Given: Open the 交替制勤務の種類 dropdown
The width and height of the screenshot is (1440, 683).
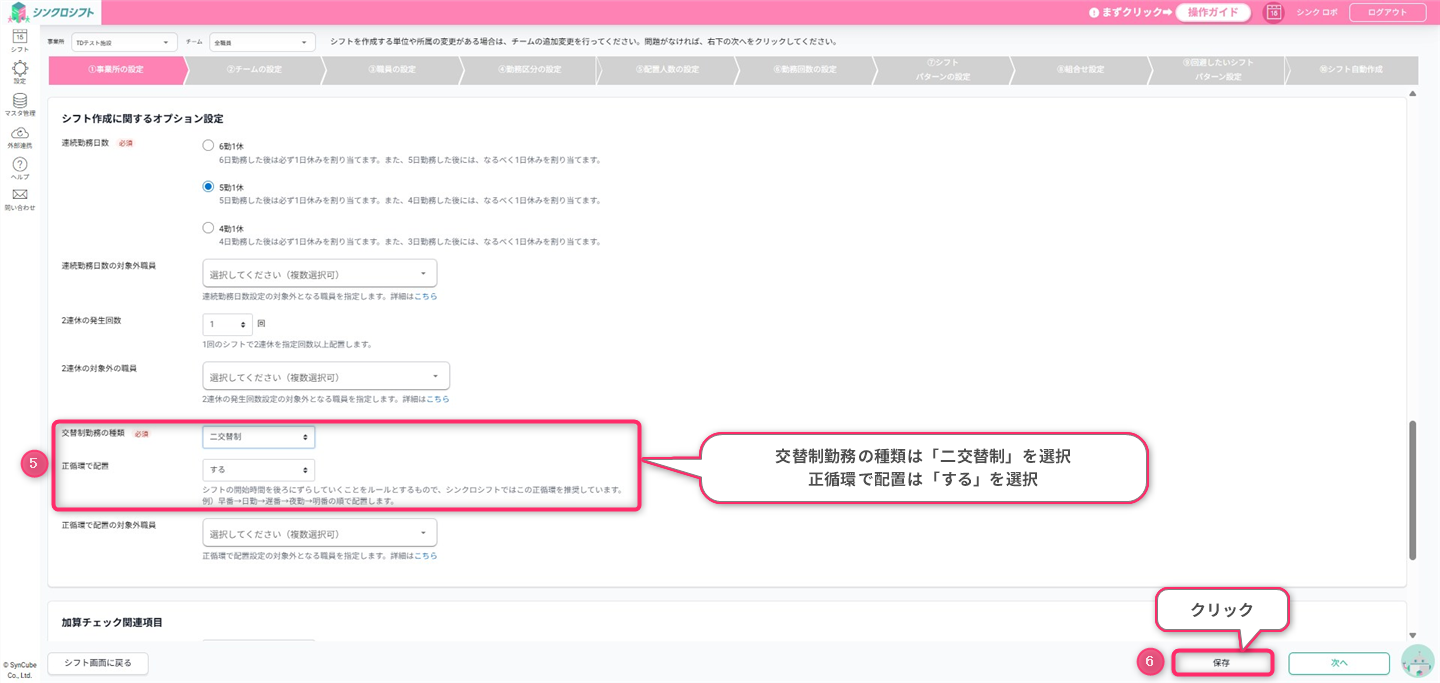Looking at the screenshot, I should point(258,437).
